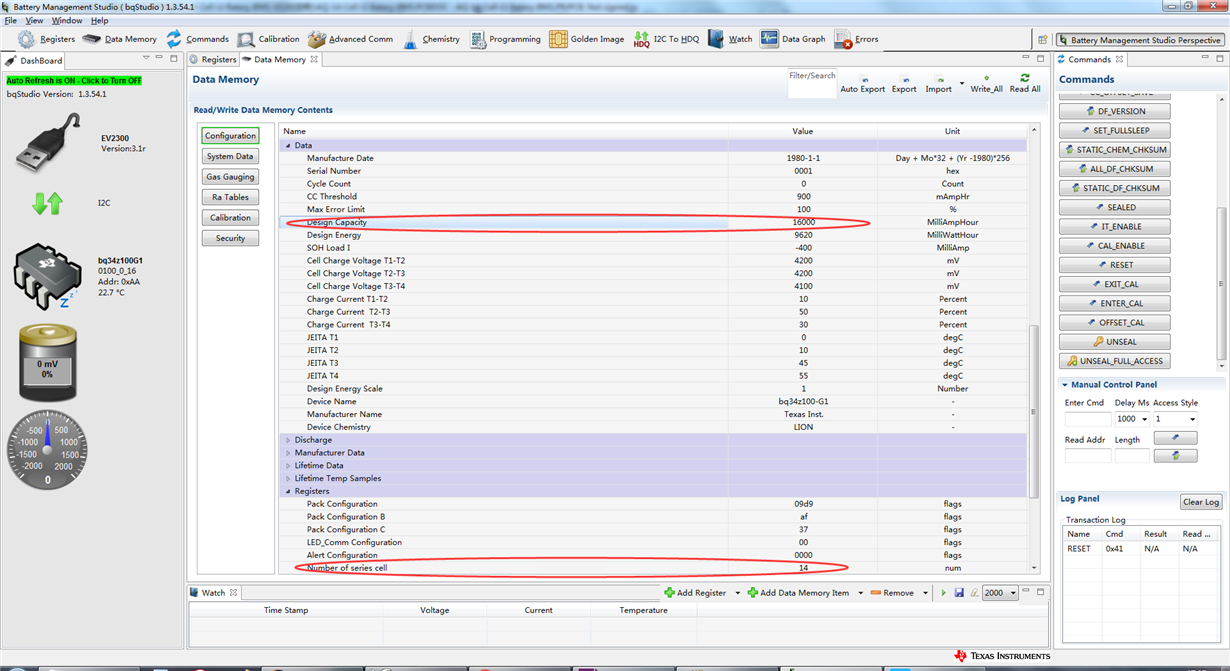
Task: Collapse the Manual Control Panel section
Action: (x=1064, y=384)
